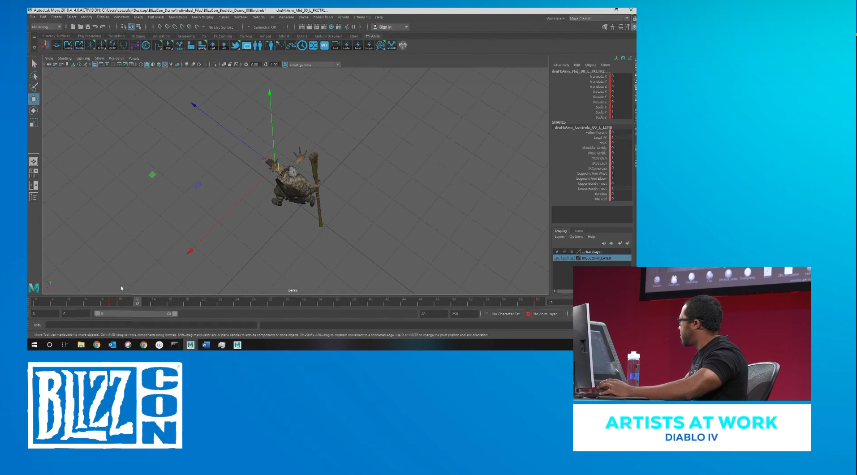This screenshot has height=475, width=857.
Task: Open Maya from the Windows taskbar
Action: (x=190, y=345)
